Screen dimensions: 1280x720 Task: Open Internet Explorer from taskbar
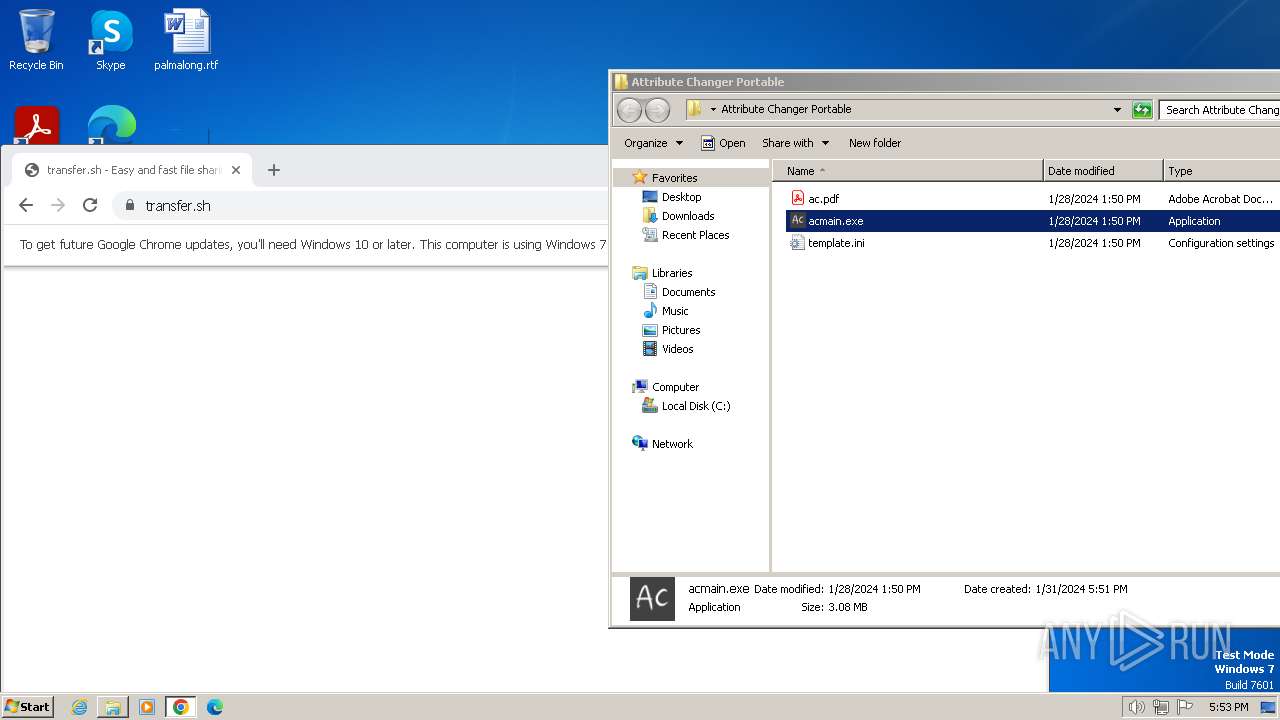point(80,707)
